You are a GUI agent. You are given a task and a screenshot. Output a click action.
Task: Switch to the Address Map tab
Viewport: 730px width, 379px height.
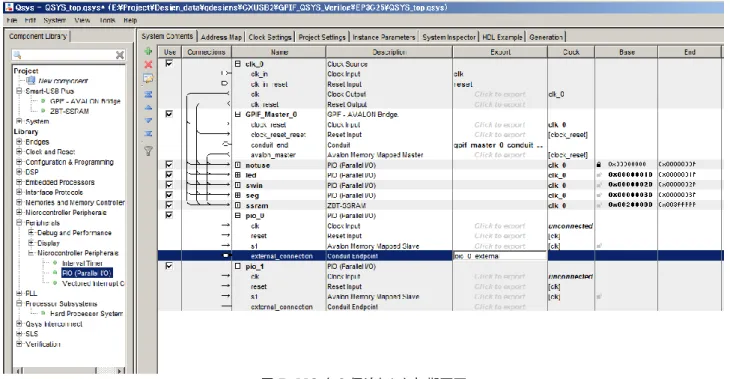point(221,37)
